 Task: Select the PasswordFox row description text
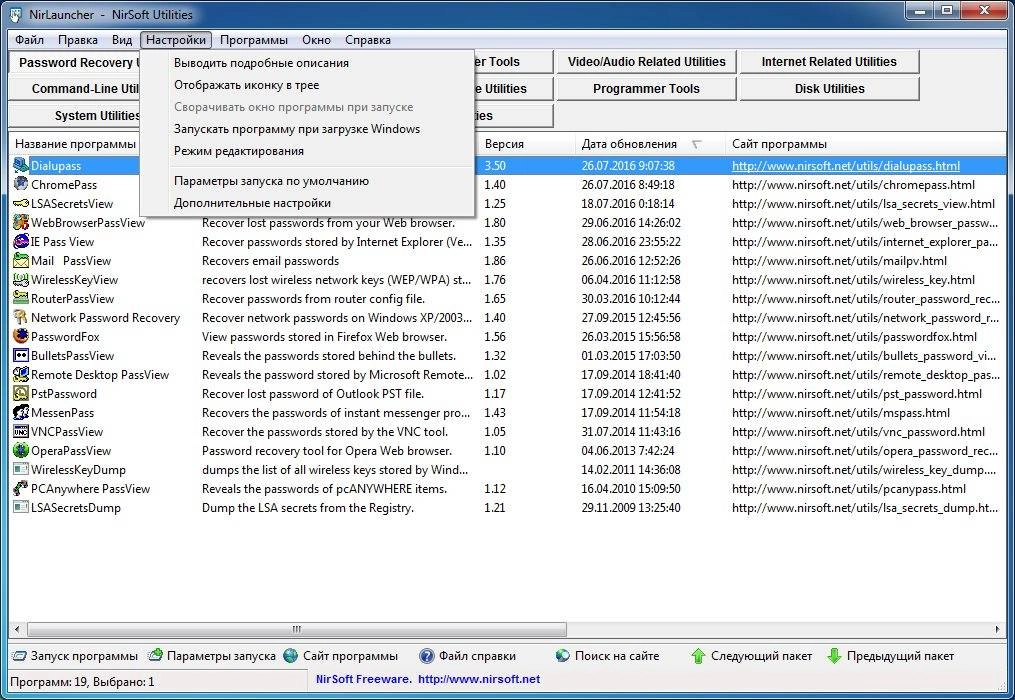(324, 337)
